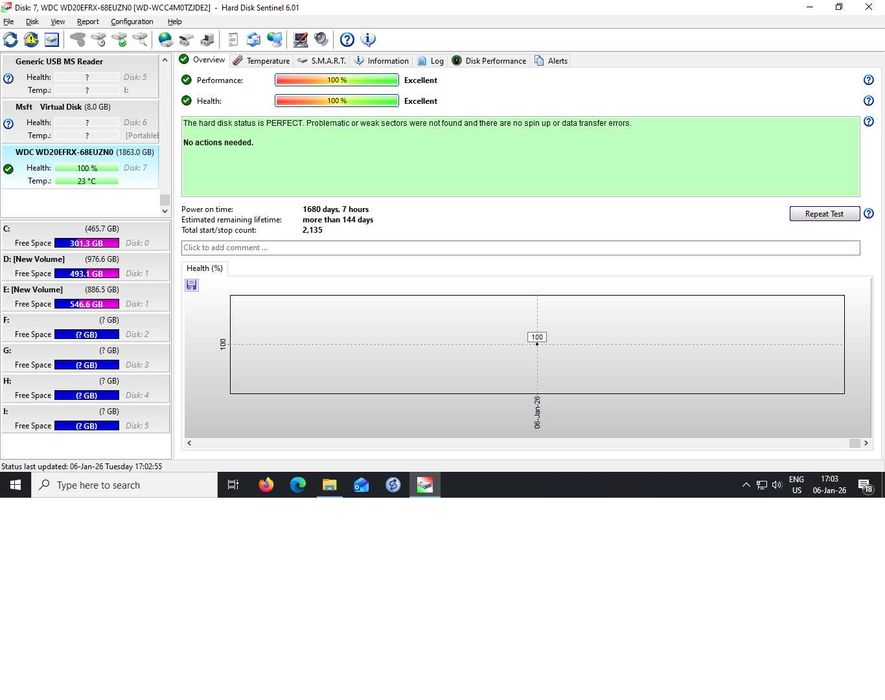Click the blue-framed disk picture toolbar icon
885x700 pixels.
coord(51,40)
